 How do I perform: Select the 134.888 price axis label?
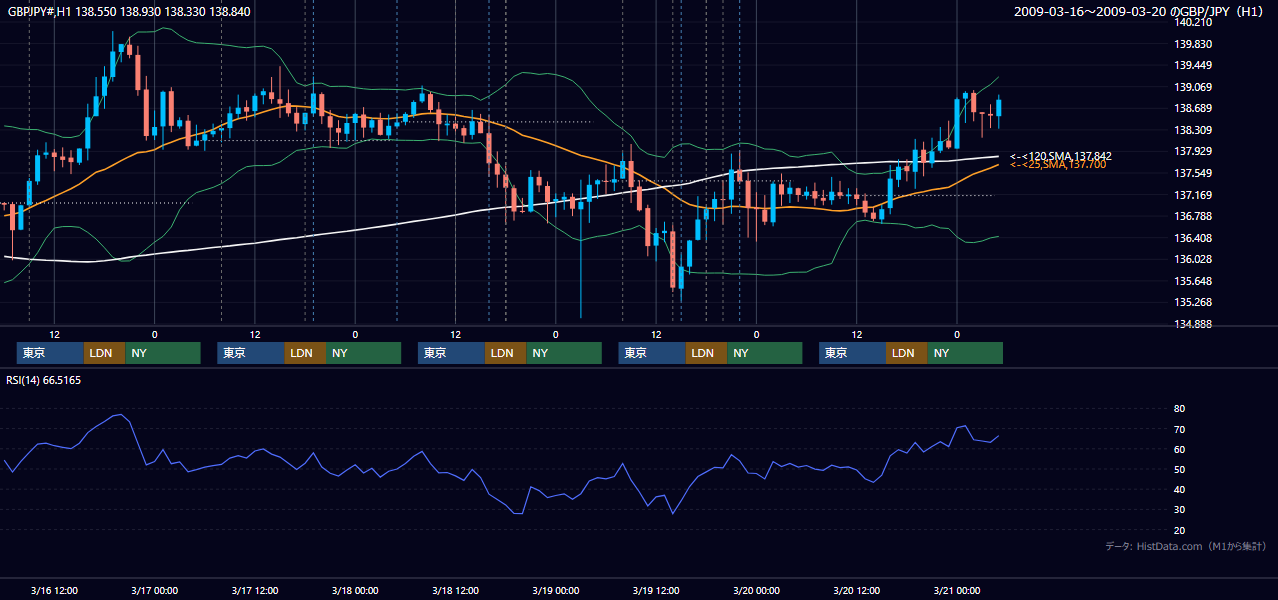point(1194,324)
